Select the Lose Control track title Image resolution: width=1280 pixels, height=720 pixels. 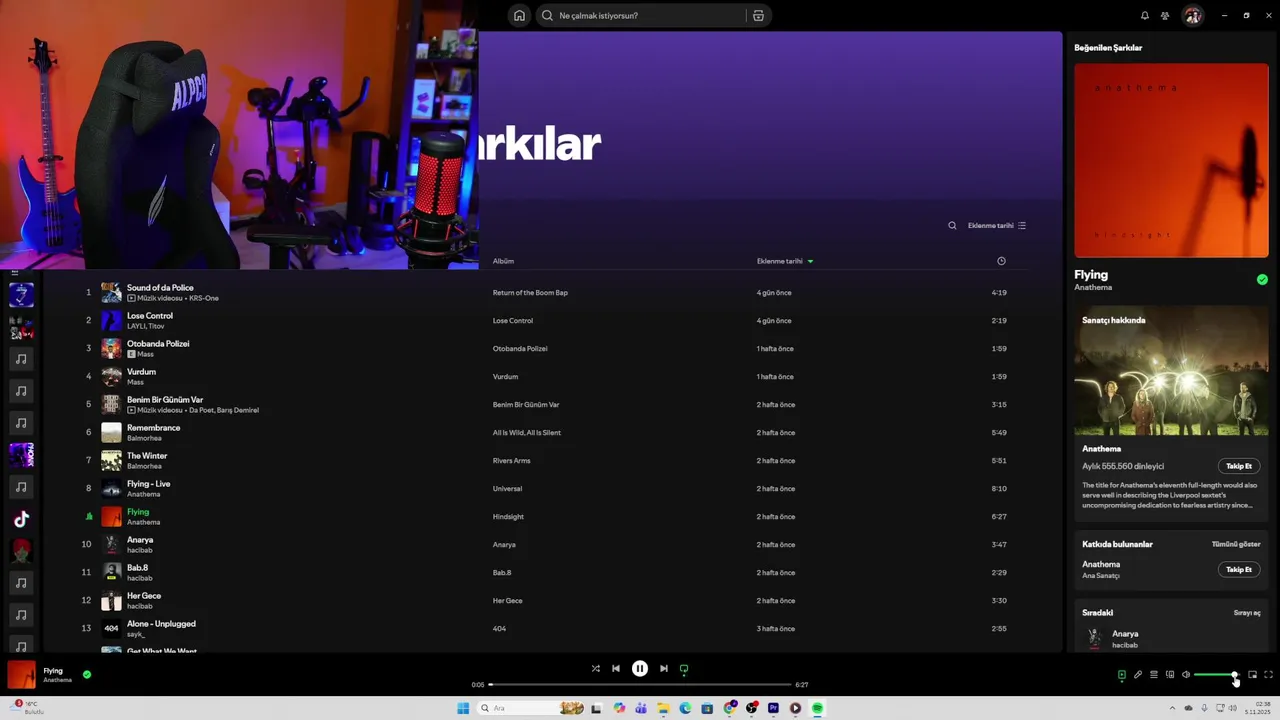[150, 316]
